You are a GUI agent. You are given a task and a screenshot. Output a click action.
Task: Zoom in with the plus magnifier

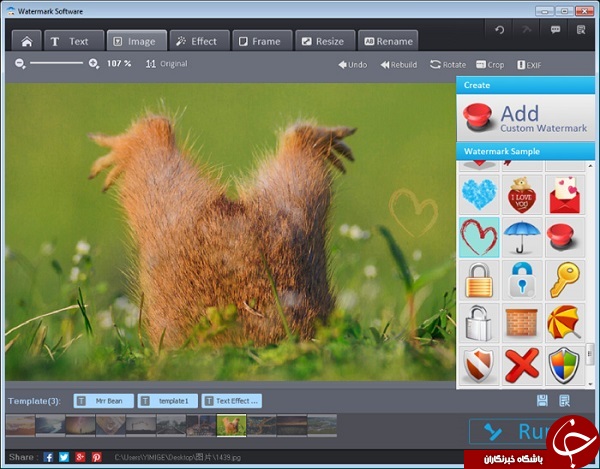click(x=94, y=64)
